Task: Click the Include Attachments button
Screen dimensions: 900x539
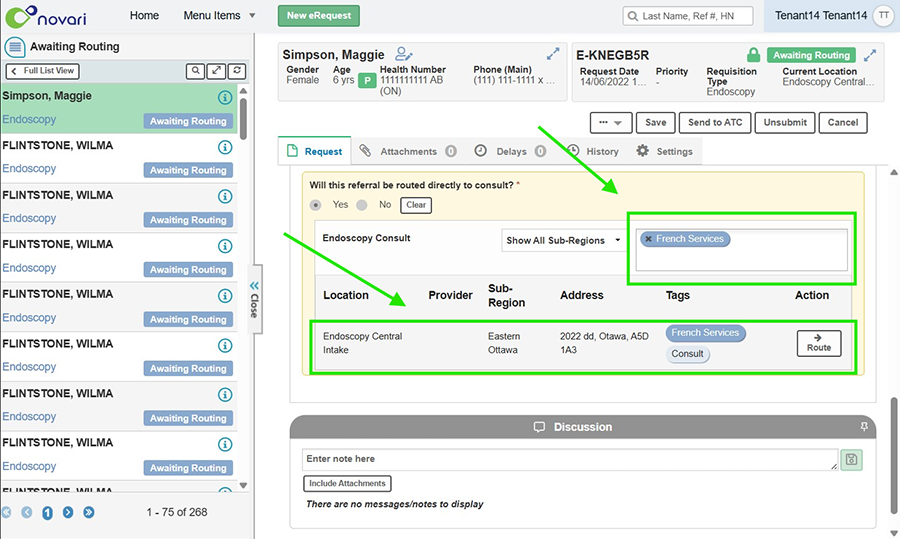Action: point(347,483)
